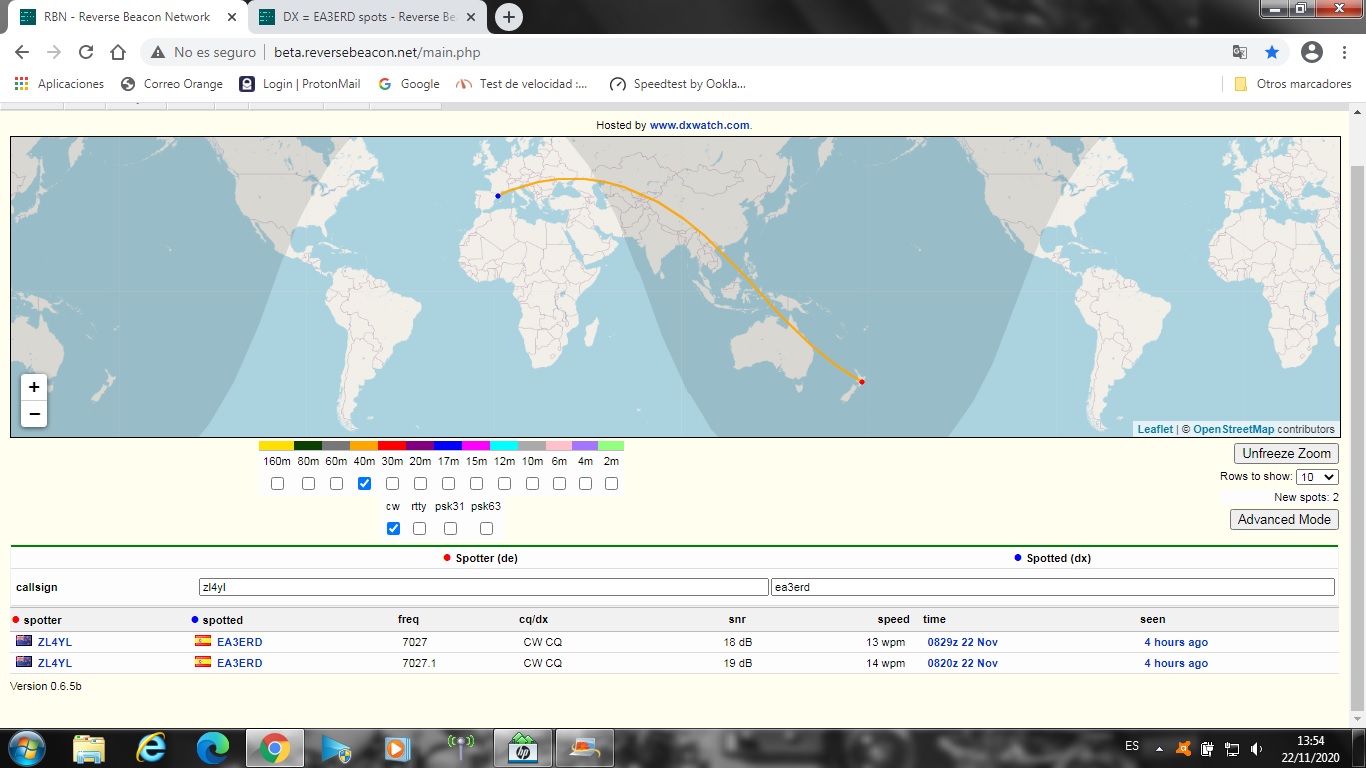The image size is (1366, 768).
Task: Click the bookmark star icon in address bar
Action: click(x=1271, y=52)
